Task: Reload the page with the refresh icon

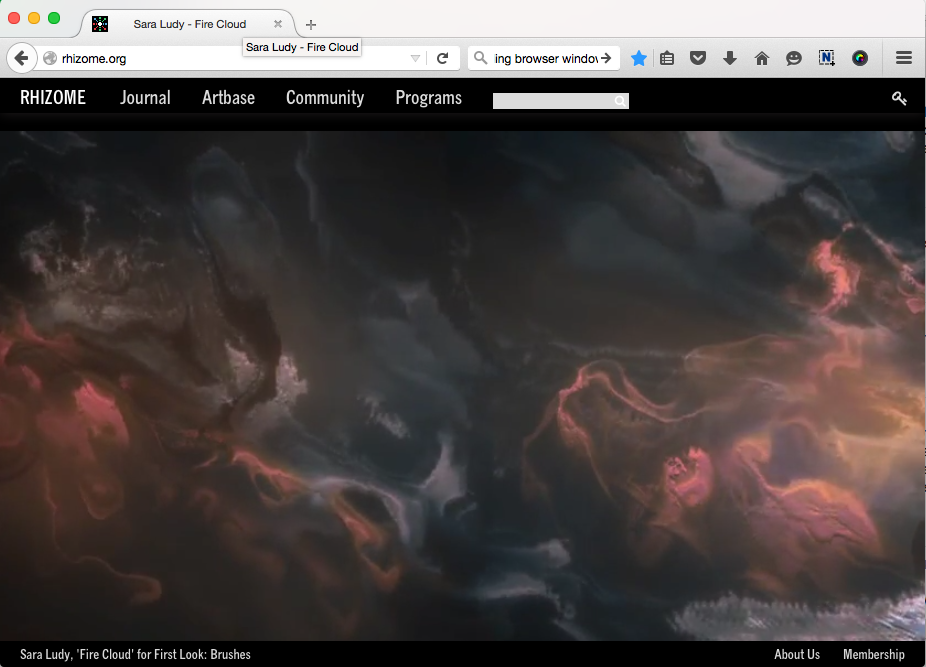Action: (x=442, y=58)
